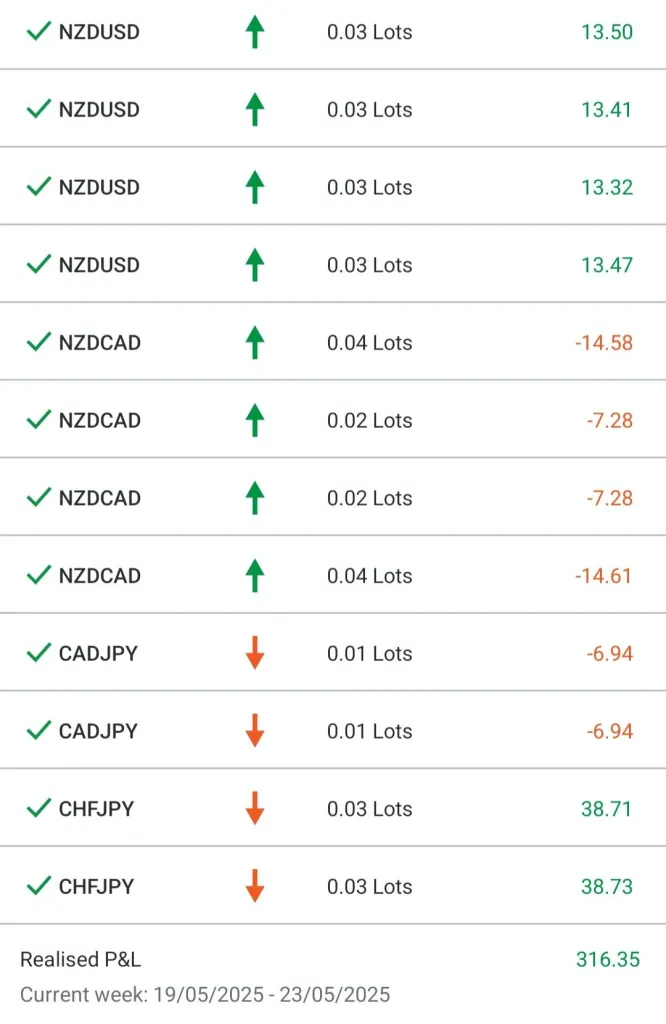This screenshot has width=666, height=1024.
Task: Click the orange down arrow on the CHFJPY 38.71 trade
Action: (x=255, y=808)
